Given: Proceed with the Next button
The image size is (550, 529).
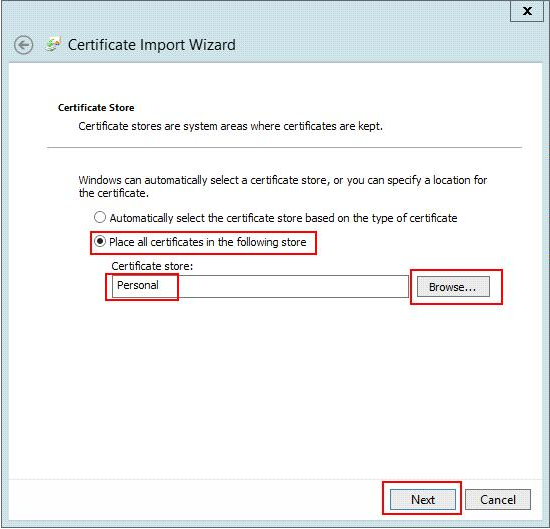Looking at the screenshot, I should pos(423,499).
